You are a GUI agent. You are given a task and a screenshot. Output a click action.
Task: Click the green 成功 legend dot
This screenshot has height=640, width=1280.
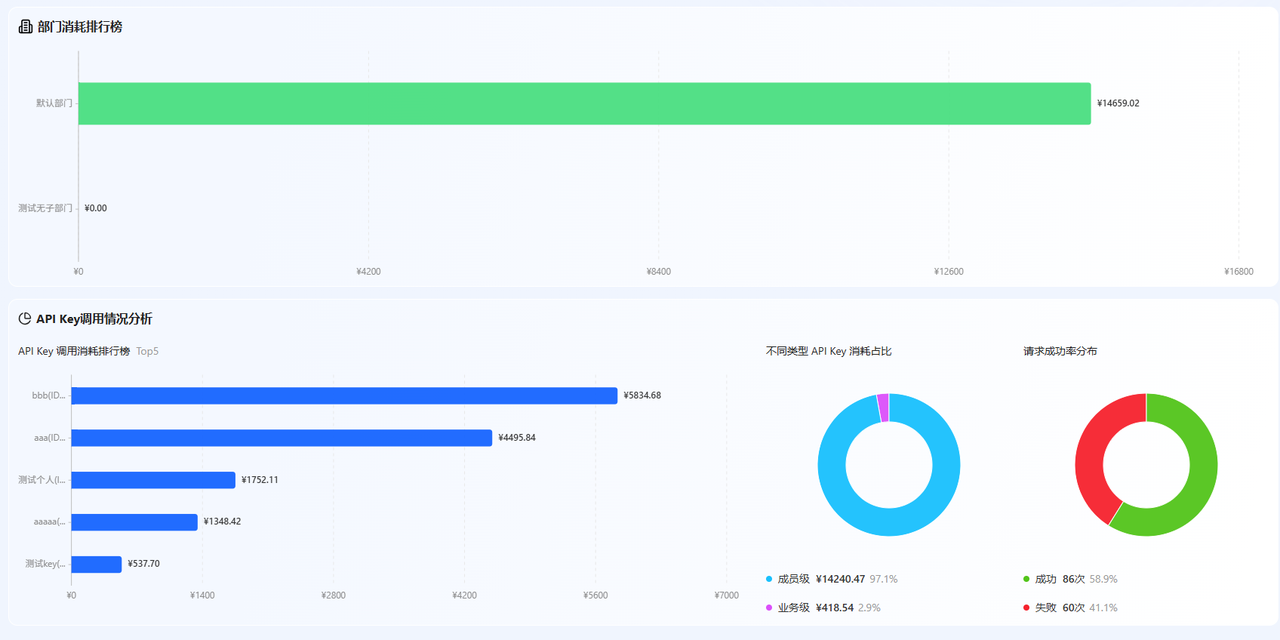point(1026,579)
